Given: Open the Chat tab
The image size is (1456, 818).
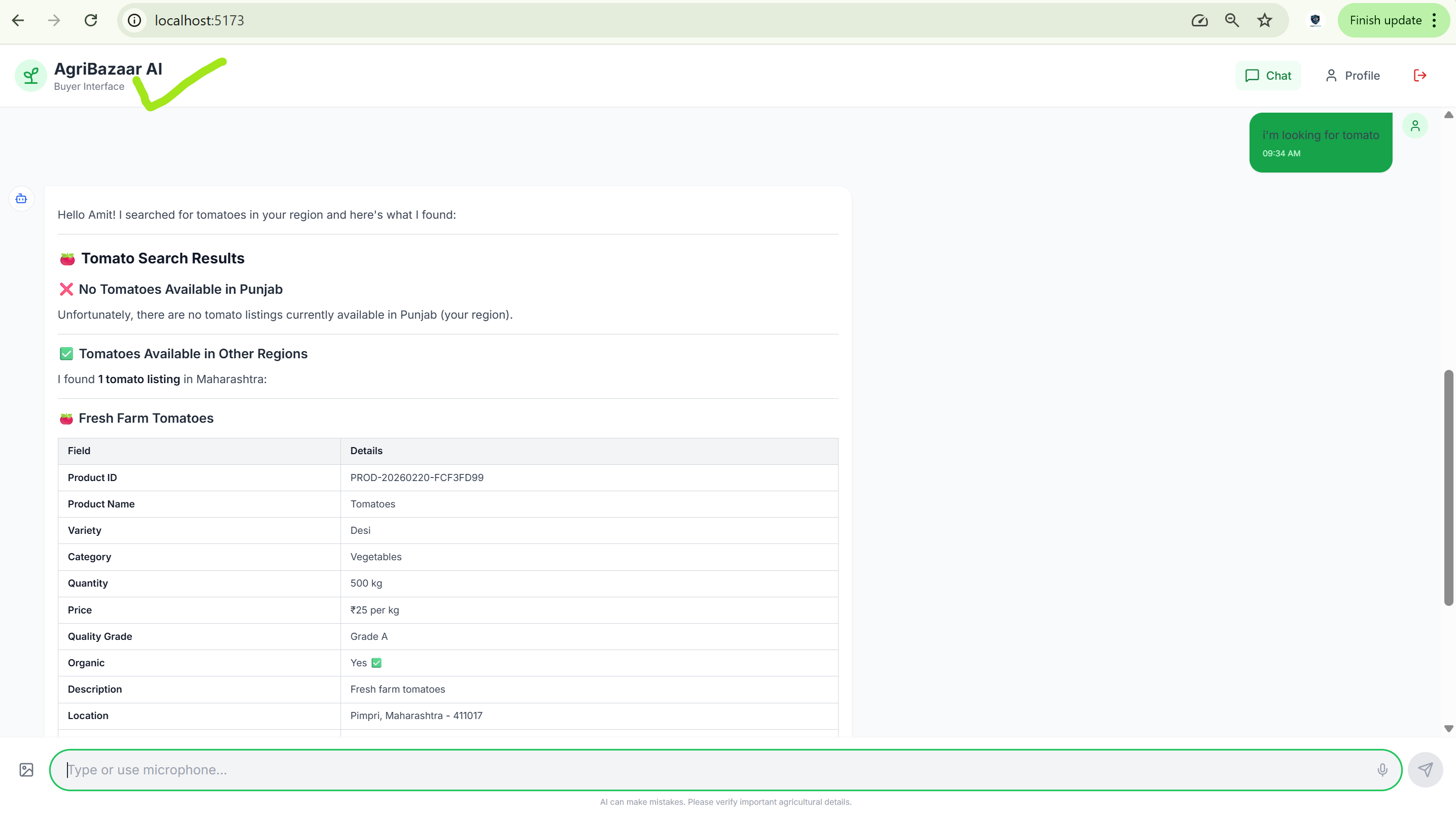Looking at the screenshot, I should pyautogui.click(x=1268, y=75).
